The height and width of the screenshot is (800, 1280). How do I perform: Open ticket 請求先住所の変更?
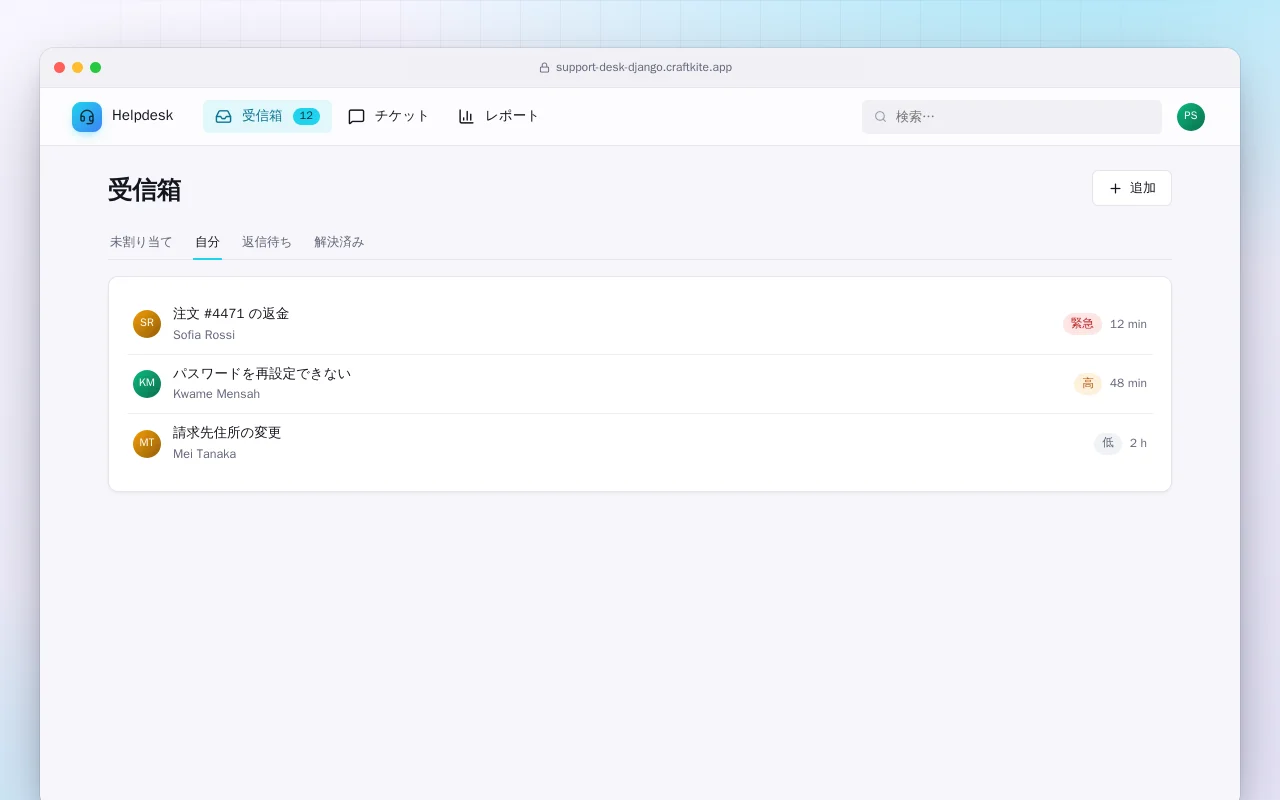(640, 443)
